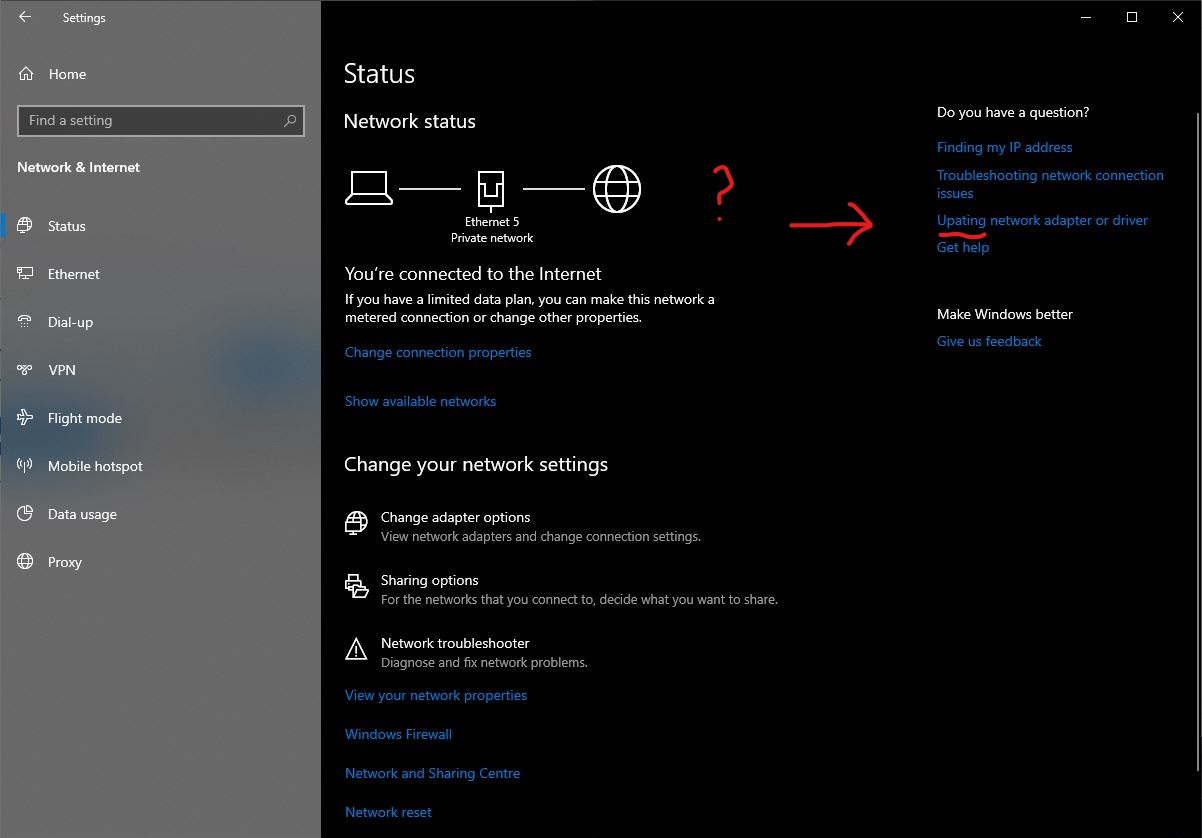This screenshot has height=838, width=1202.
Task: Click View your network properties link
Action: (x=436, y=695)
